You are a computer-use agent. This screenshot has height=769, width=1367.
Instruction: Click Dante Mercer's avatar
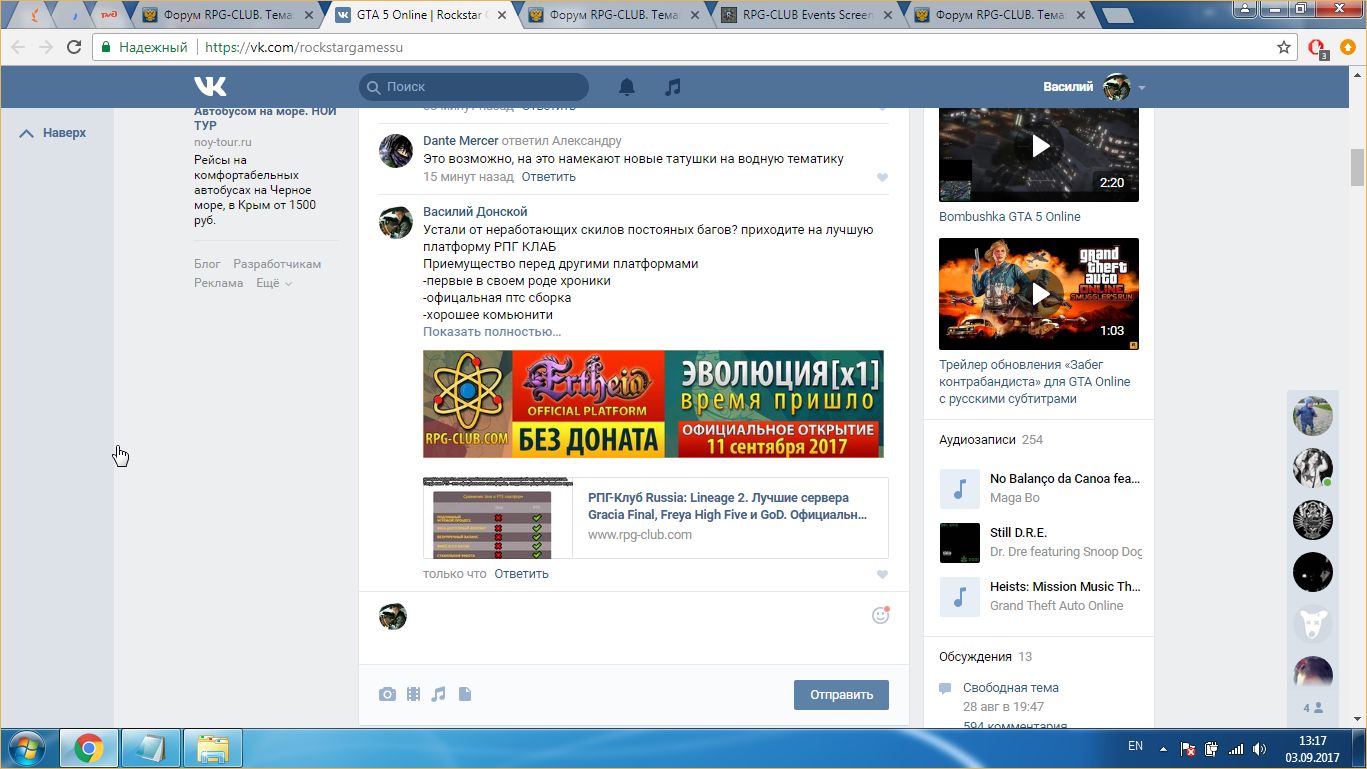pos(396,151)
